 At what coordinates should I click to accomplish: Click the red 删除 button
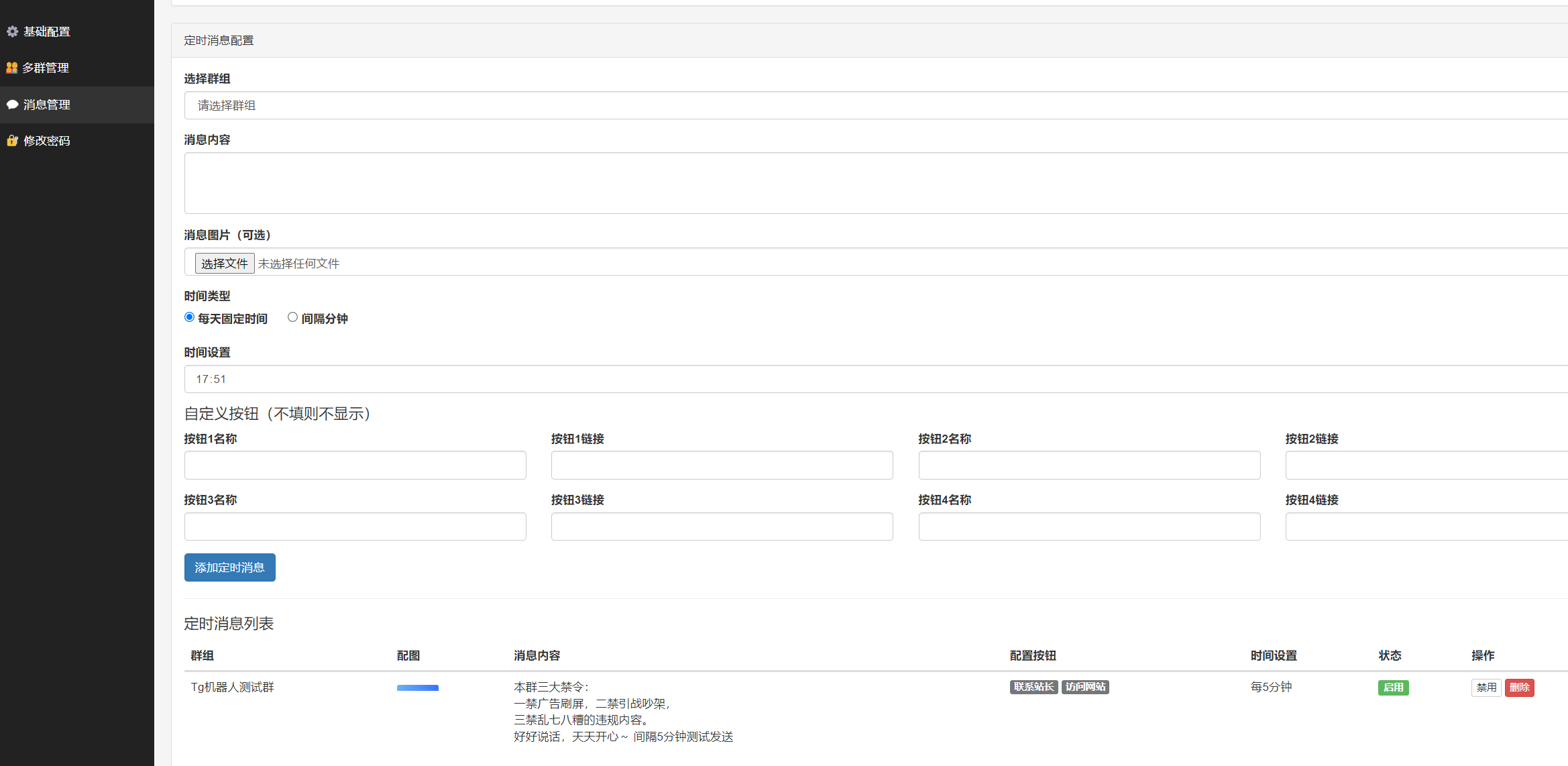(x=1519, y=688)
